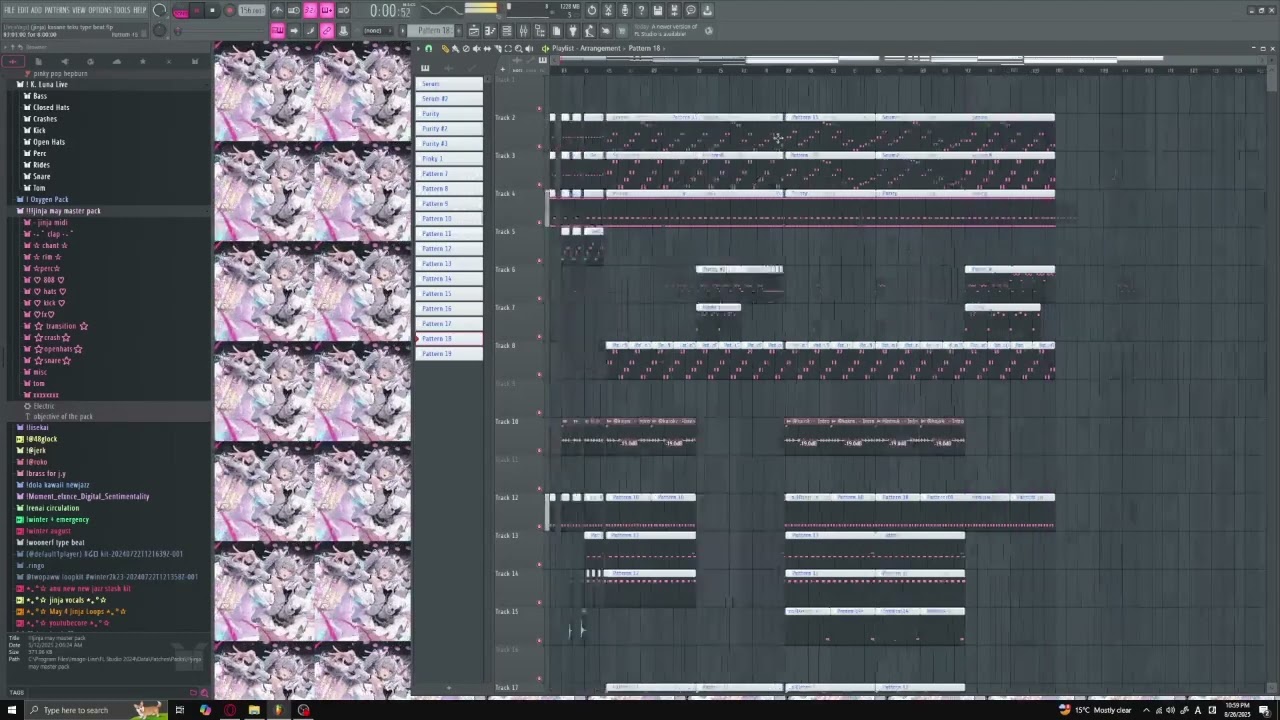Toggle loop recording
Screen dimensions: 1280x720
(x=343, y=10)
